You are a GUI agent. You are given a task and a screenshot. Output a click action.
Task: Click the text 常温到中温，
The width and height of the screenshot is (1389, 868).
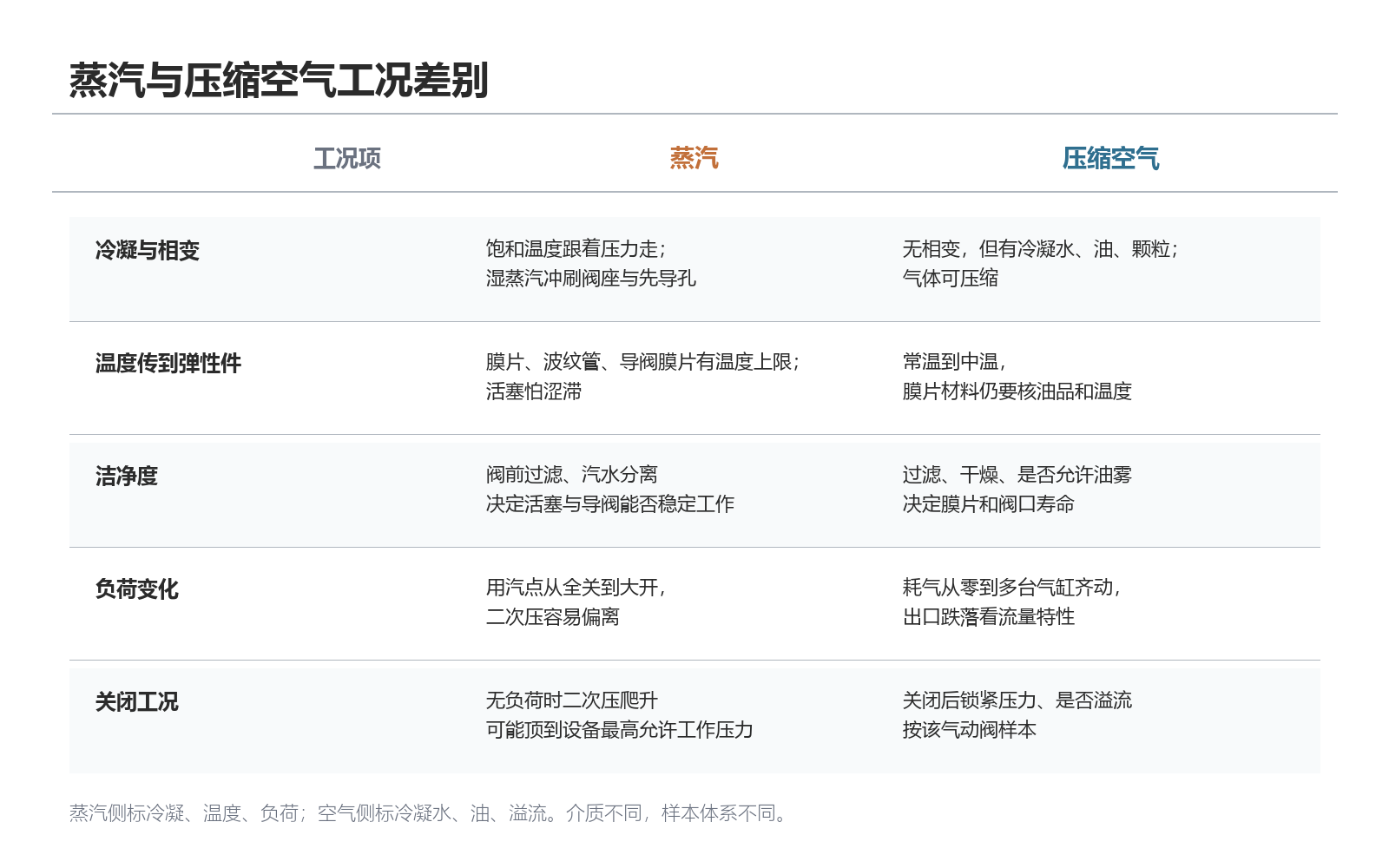tap(955, 362)
